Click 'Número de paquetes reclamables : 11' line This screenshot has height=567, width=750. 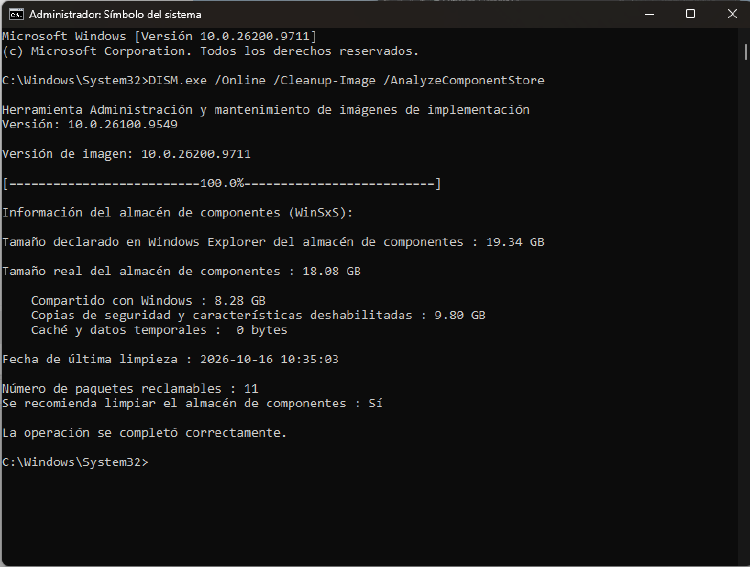click(x=130, y=389)
